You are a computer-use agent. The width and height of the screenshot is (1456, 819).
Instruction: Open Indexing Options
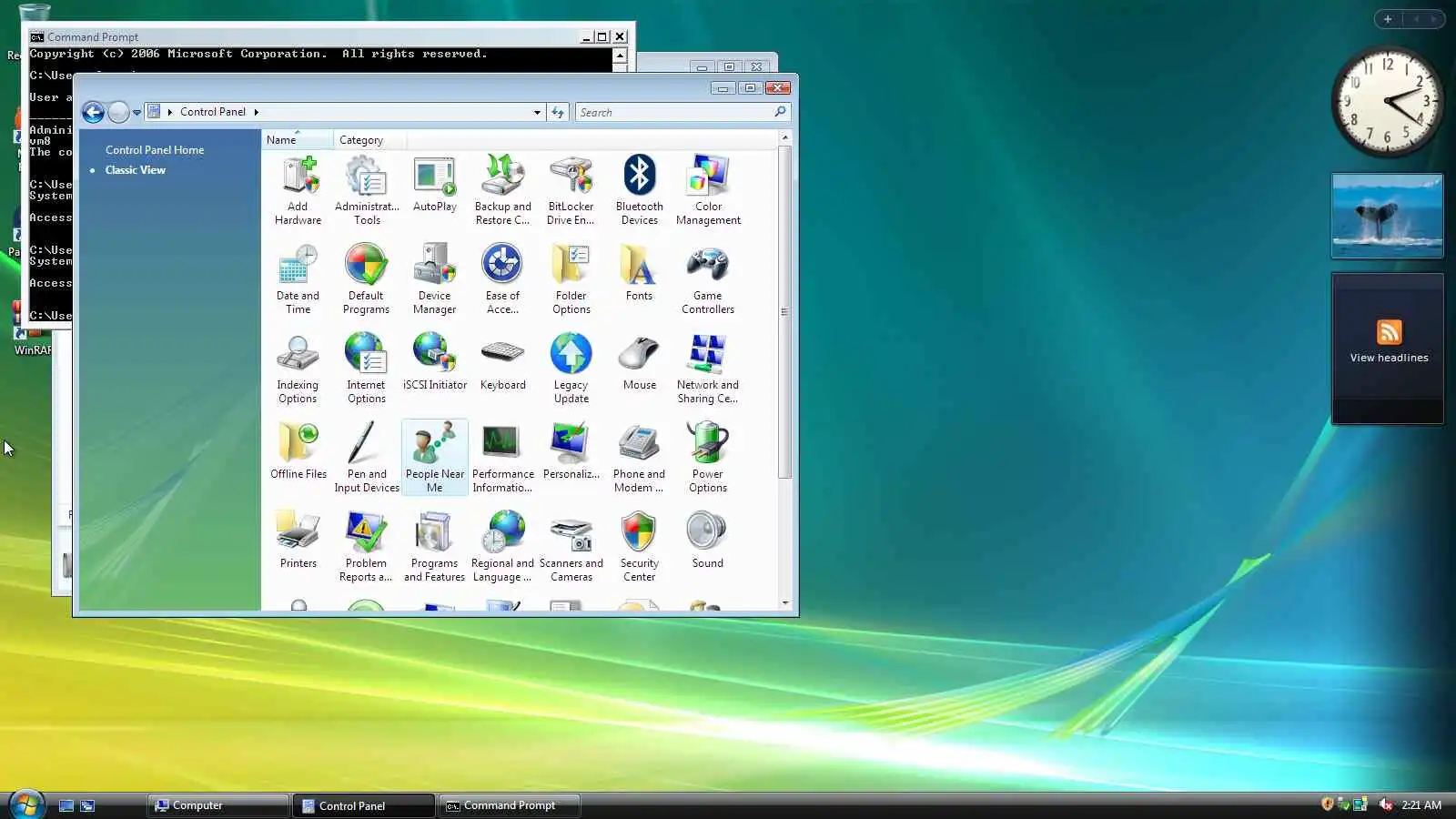(298, 369)
